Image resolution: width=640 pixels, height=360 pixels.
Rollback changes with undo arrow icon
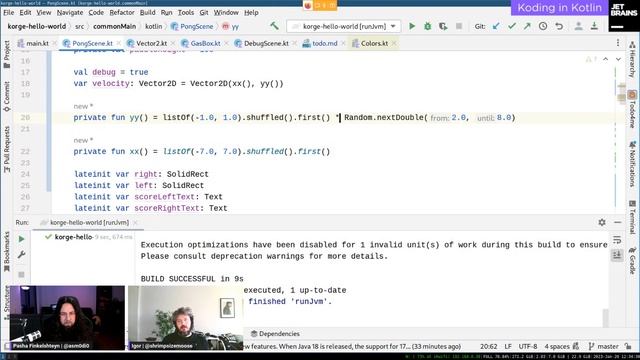point(559,26)
